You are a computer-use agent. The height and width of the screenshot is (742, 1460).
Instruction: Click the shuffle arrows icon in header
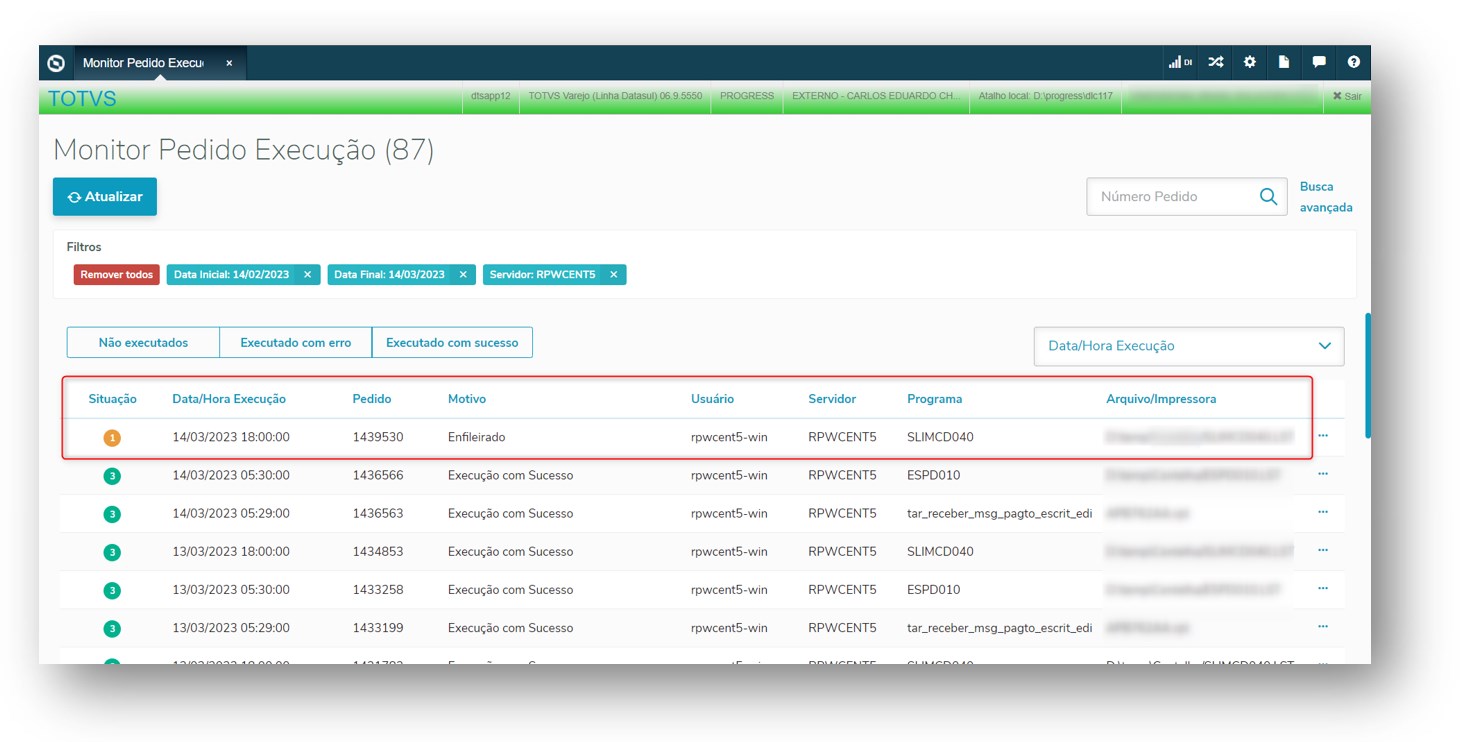pos(1215,62)
